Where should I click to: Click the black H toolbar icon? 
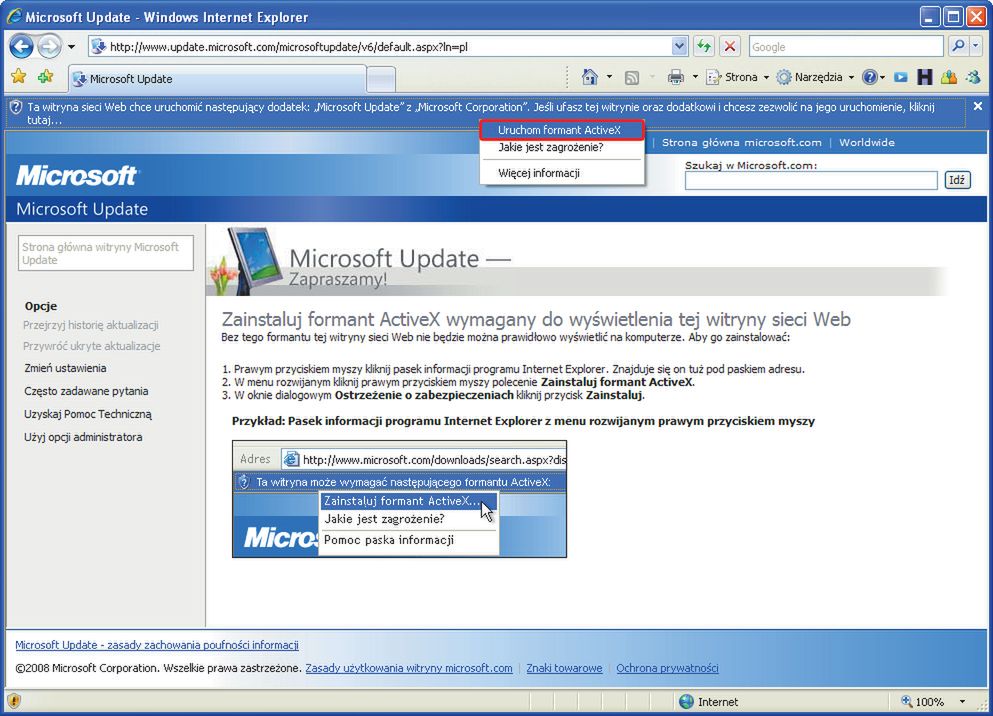click(925, 77)
